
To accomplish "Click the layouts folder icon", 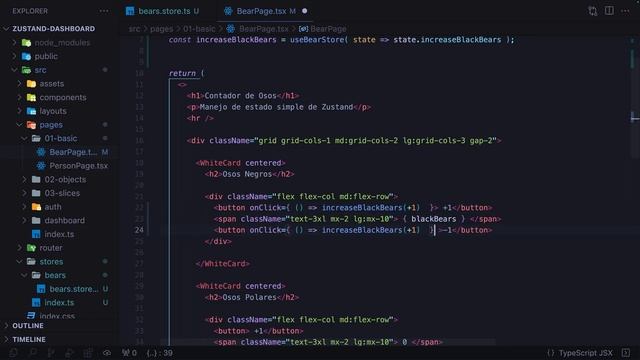I will pyautogui.click(x=31, y=111).
